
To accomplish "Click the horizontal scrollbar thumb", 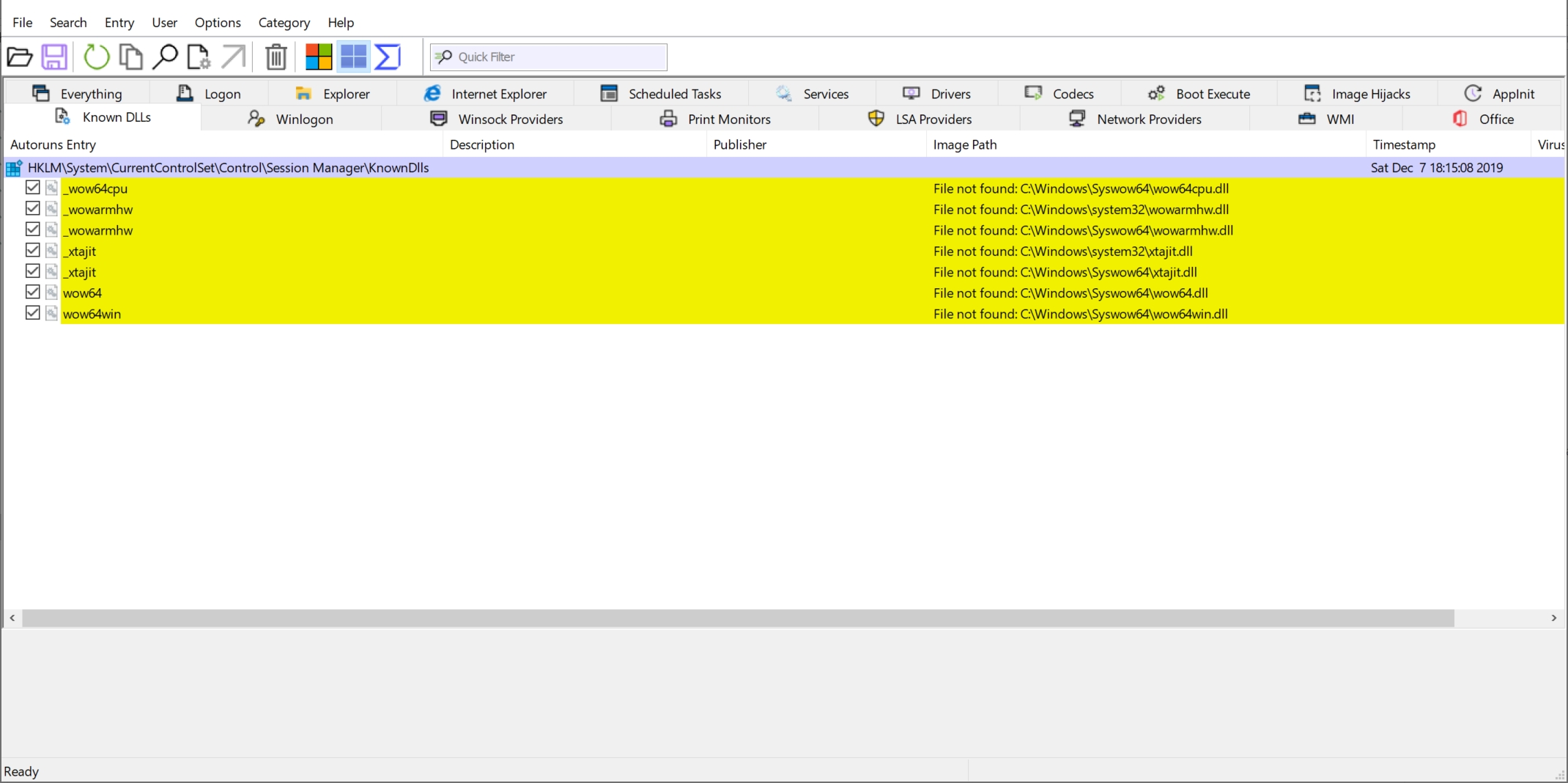I will tap(738, 618).
